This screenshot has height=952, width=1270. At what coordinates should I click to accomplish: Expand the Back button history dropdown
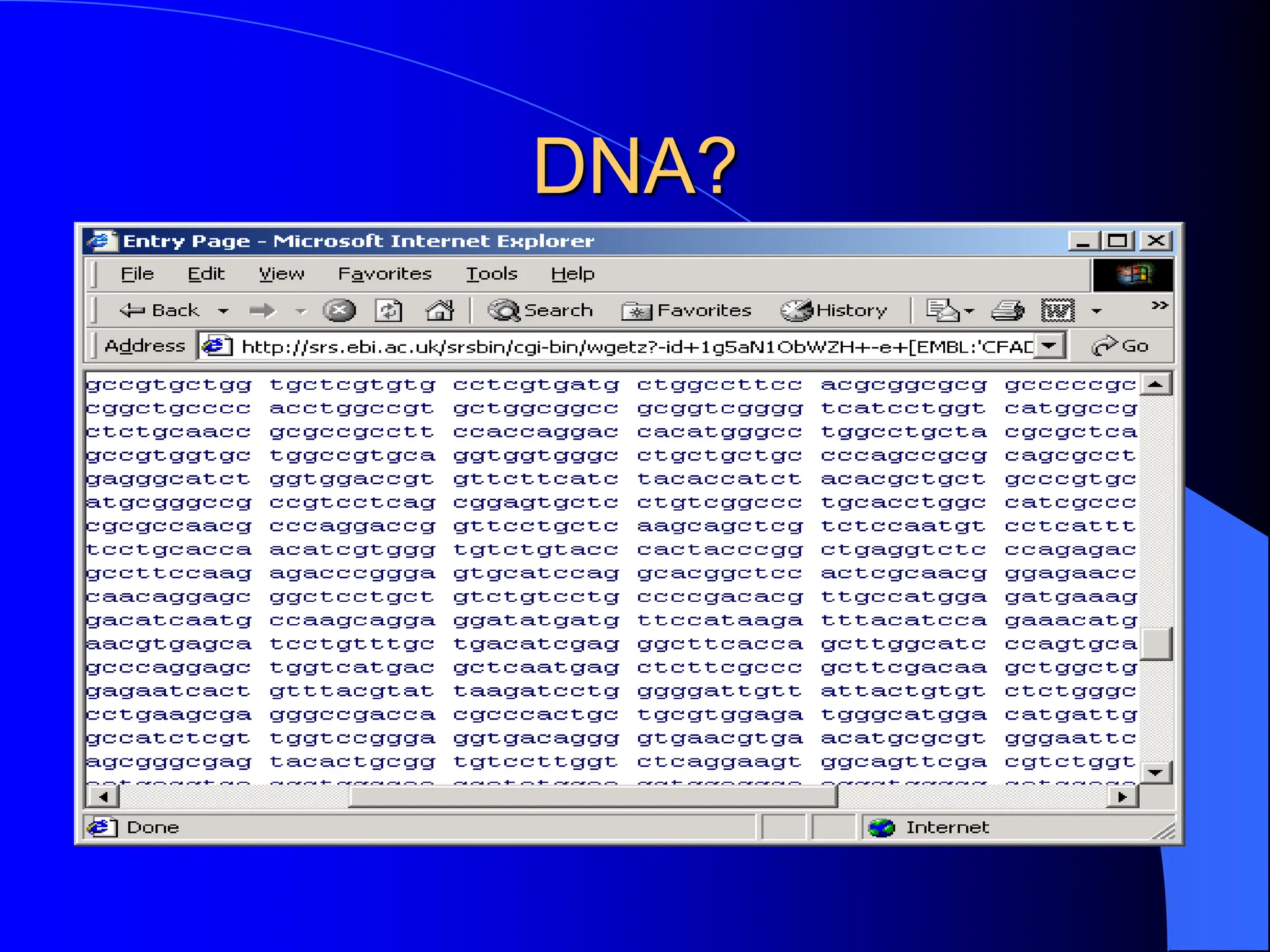pyautogui.click(x=223, y=311)
